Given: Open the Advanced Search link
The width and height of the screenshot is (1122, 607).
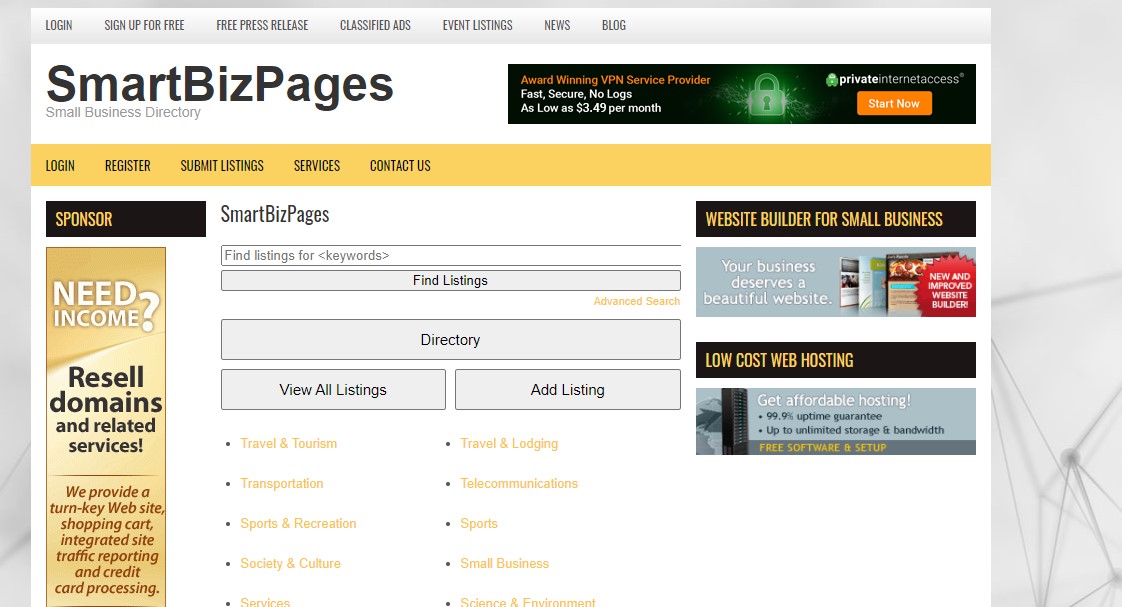Looking at the screenshot, I should tap(636, 301).
